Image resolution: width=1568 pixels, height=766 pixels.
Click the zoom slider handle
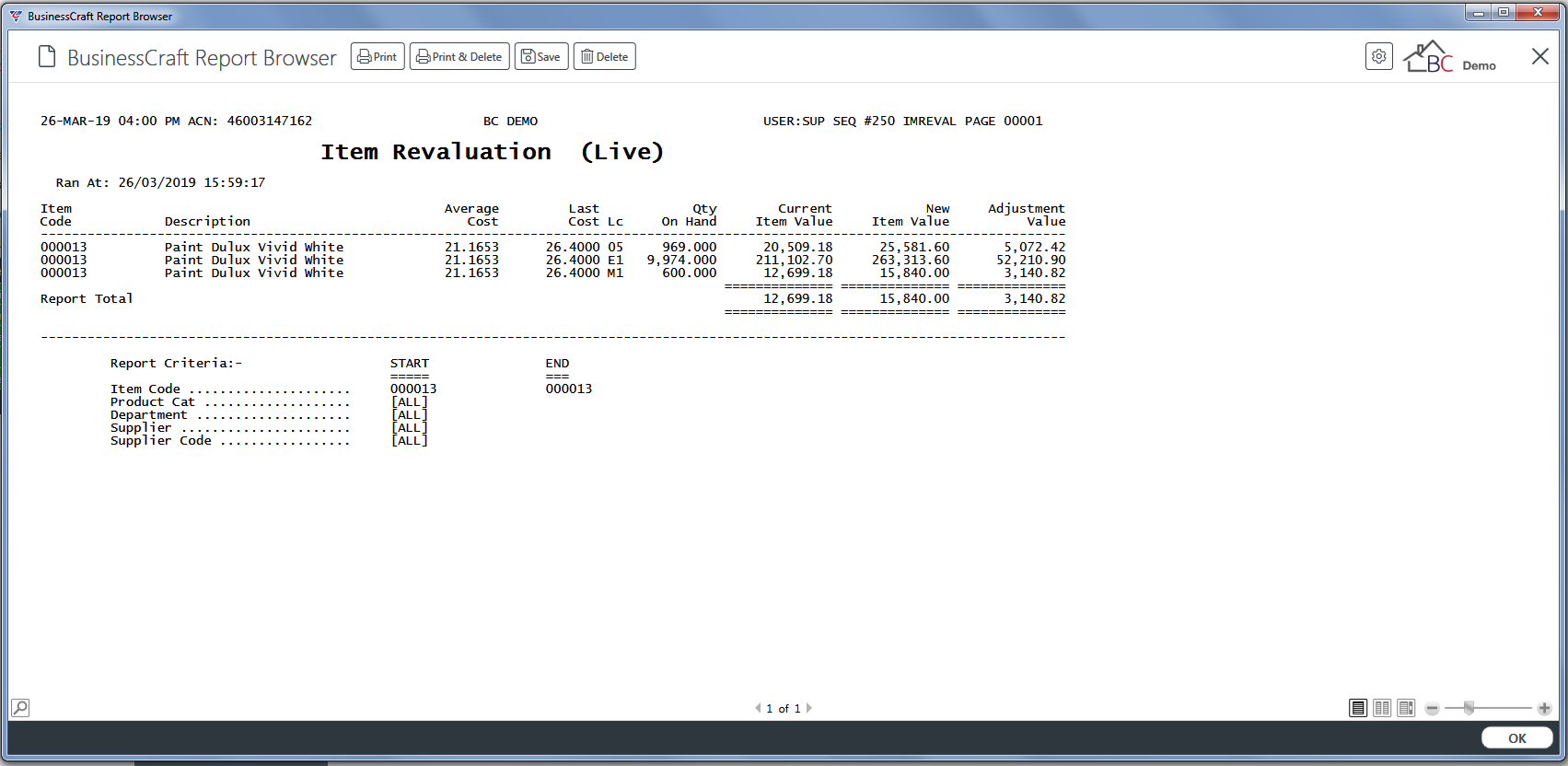1469,708
